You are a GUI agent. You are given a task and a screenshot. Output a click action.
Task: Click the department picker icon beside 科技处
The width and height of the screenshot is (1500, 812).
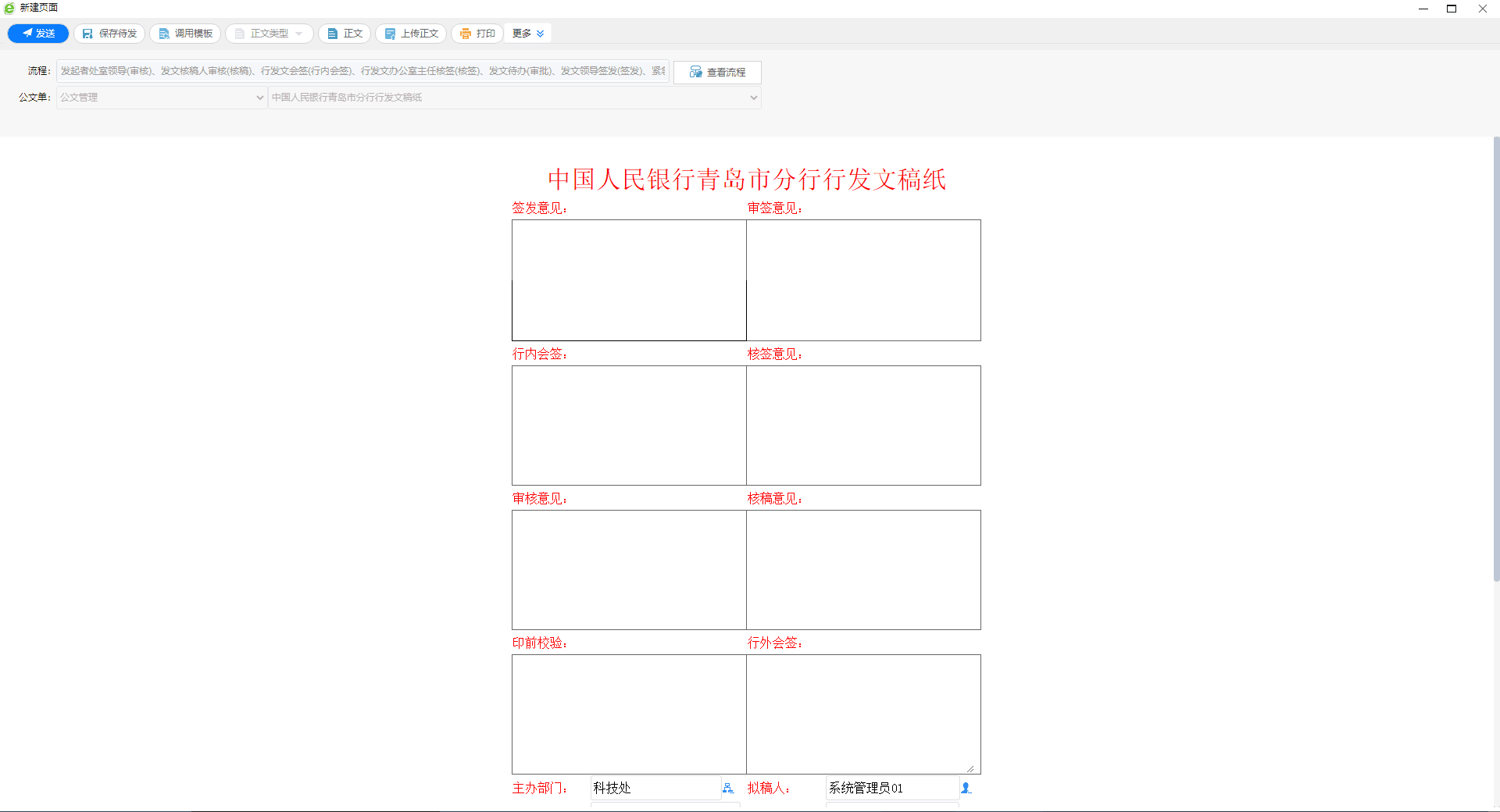pyautogui.click(x=728, y=789)
